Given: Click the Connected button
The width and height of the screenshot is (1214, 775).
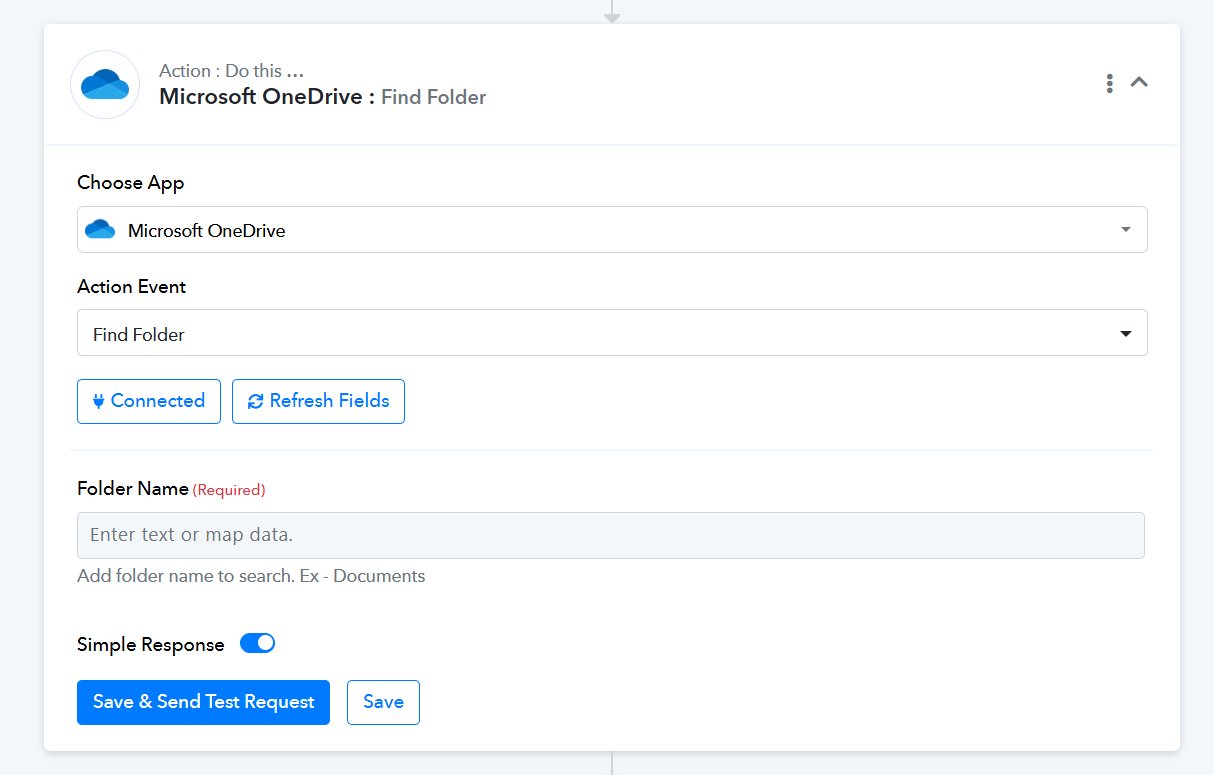Looking at the screenshot, I should [x=149, y=401].
